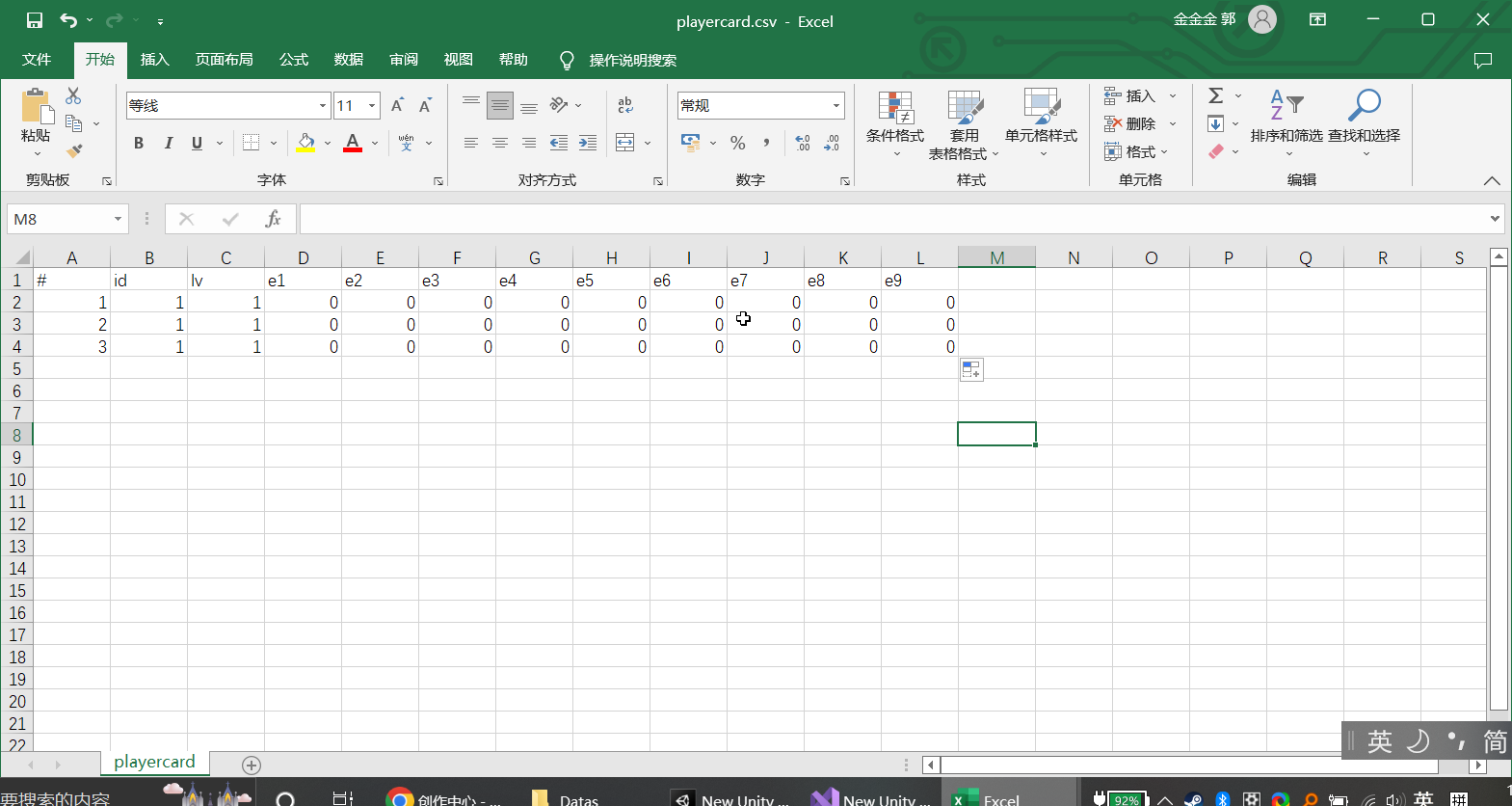
Task: Expand the formula bar
Action: (x=1495, y=219)
